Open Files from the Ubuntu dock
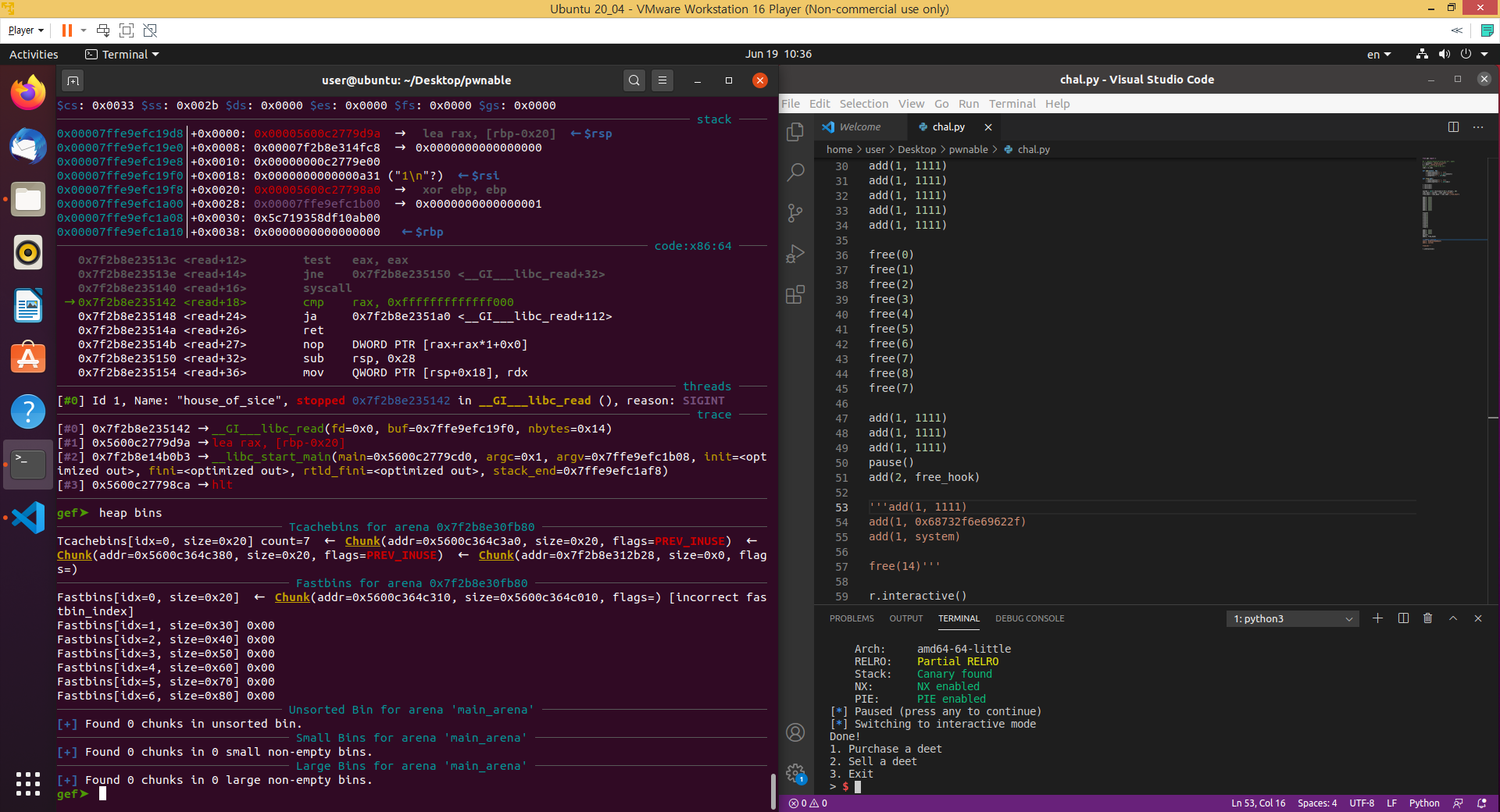1500x812 pixels. [x=28, y=199]
